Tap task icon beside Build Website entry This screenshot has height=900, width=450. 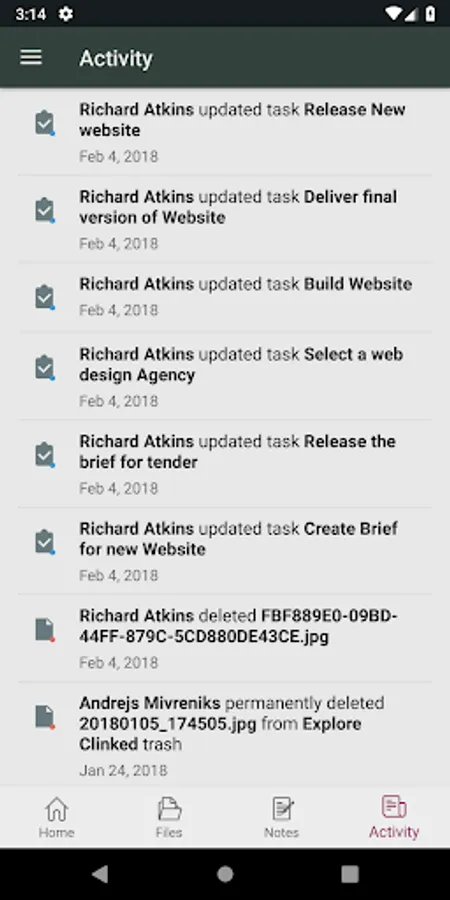point(45,297)
